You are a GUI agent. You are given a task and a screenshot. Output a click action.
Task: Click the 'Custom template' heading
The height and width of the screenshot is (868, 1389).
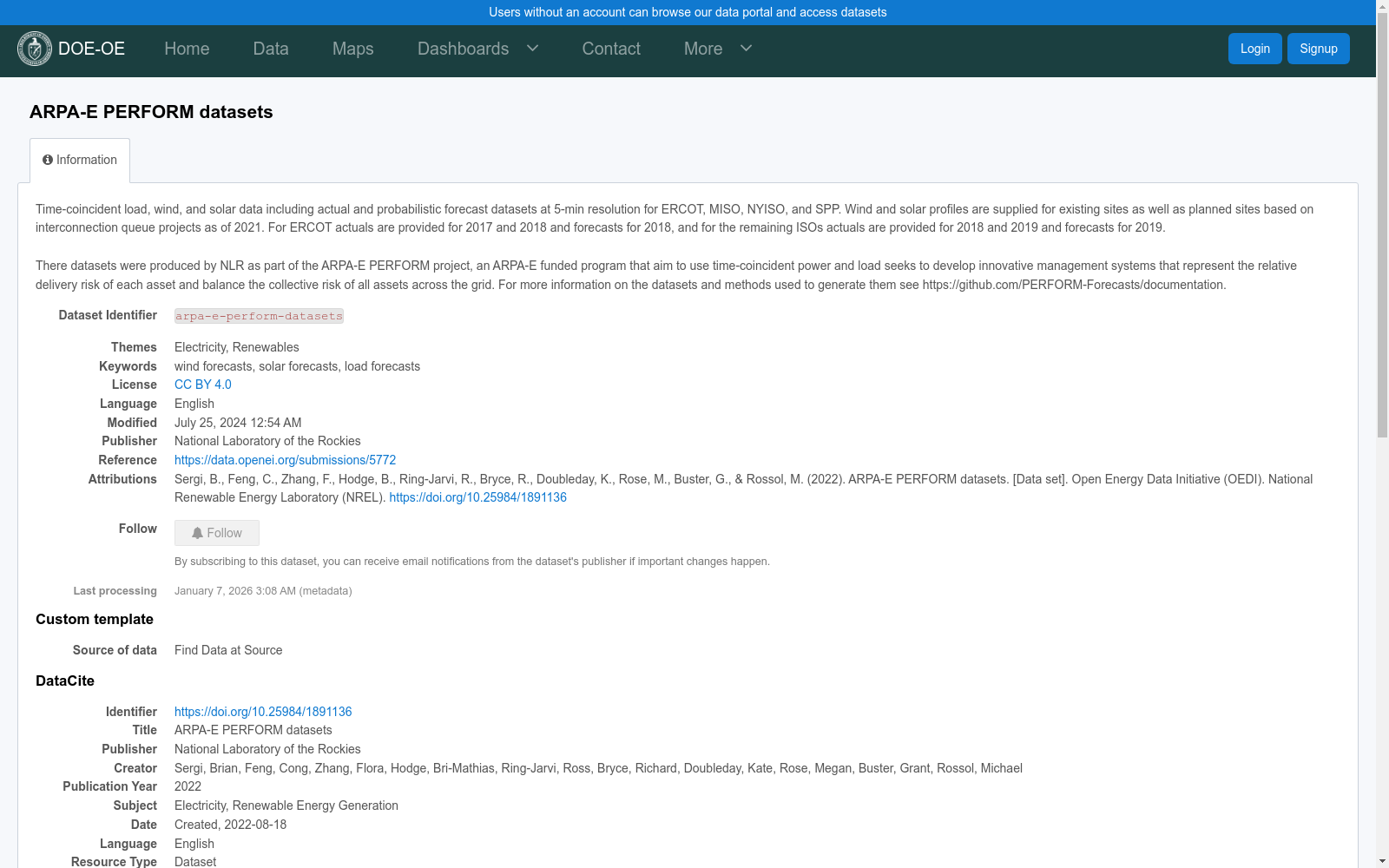95,619
